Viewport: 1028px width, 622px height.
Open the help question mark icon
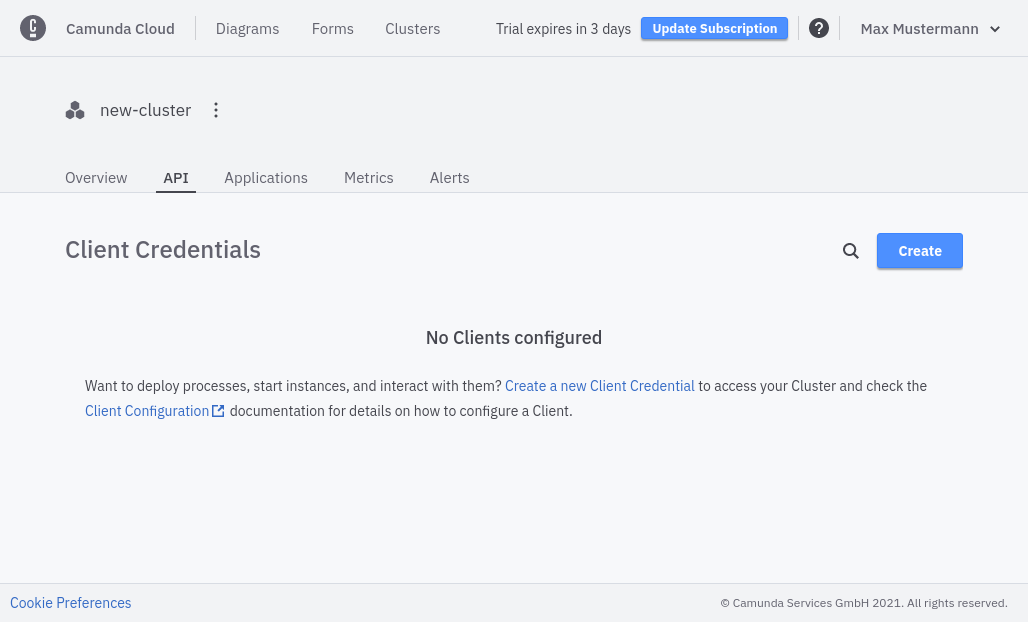tap(819, 29)
